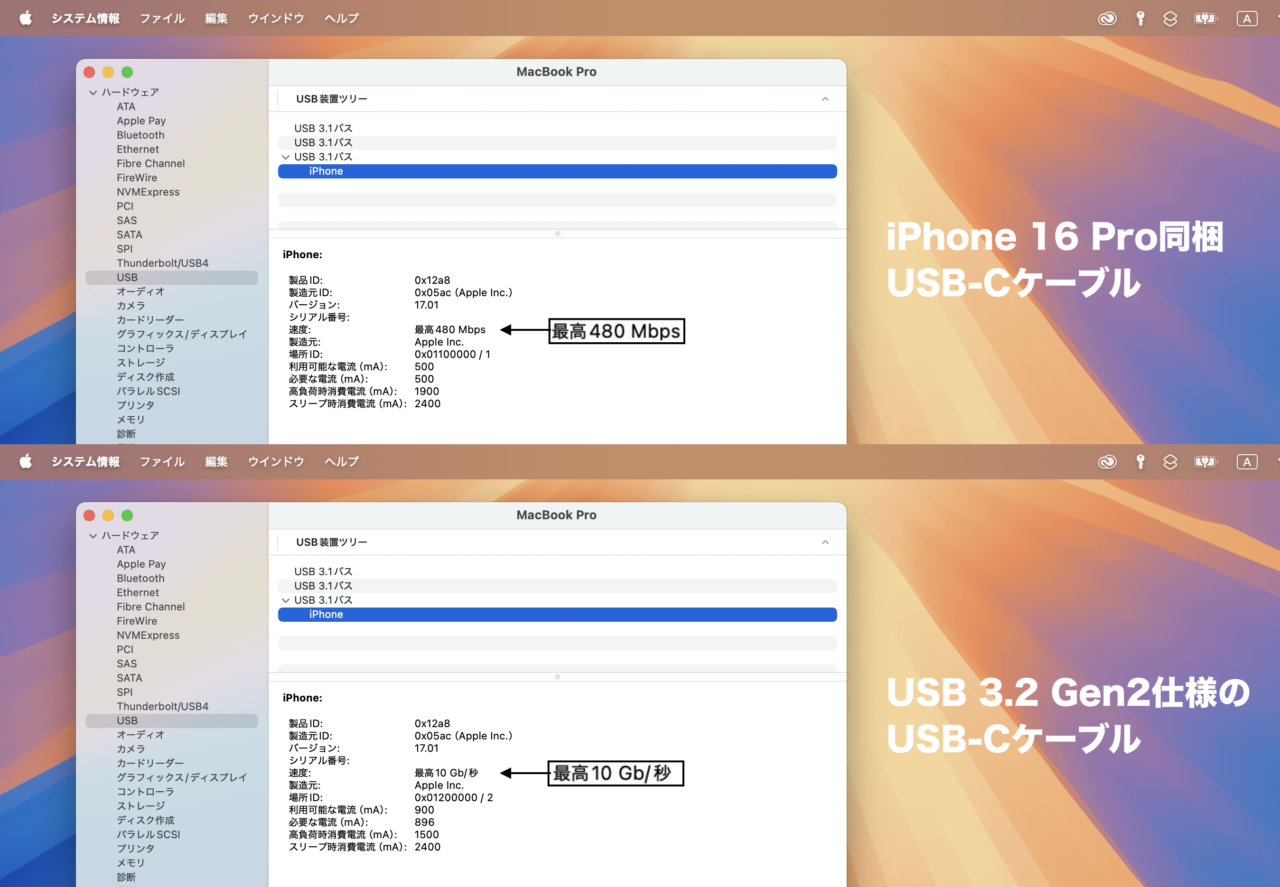Open ファイル menu in the top menu bar
Viewport: 1280px width, 887px height.
(162, 18)
